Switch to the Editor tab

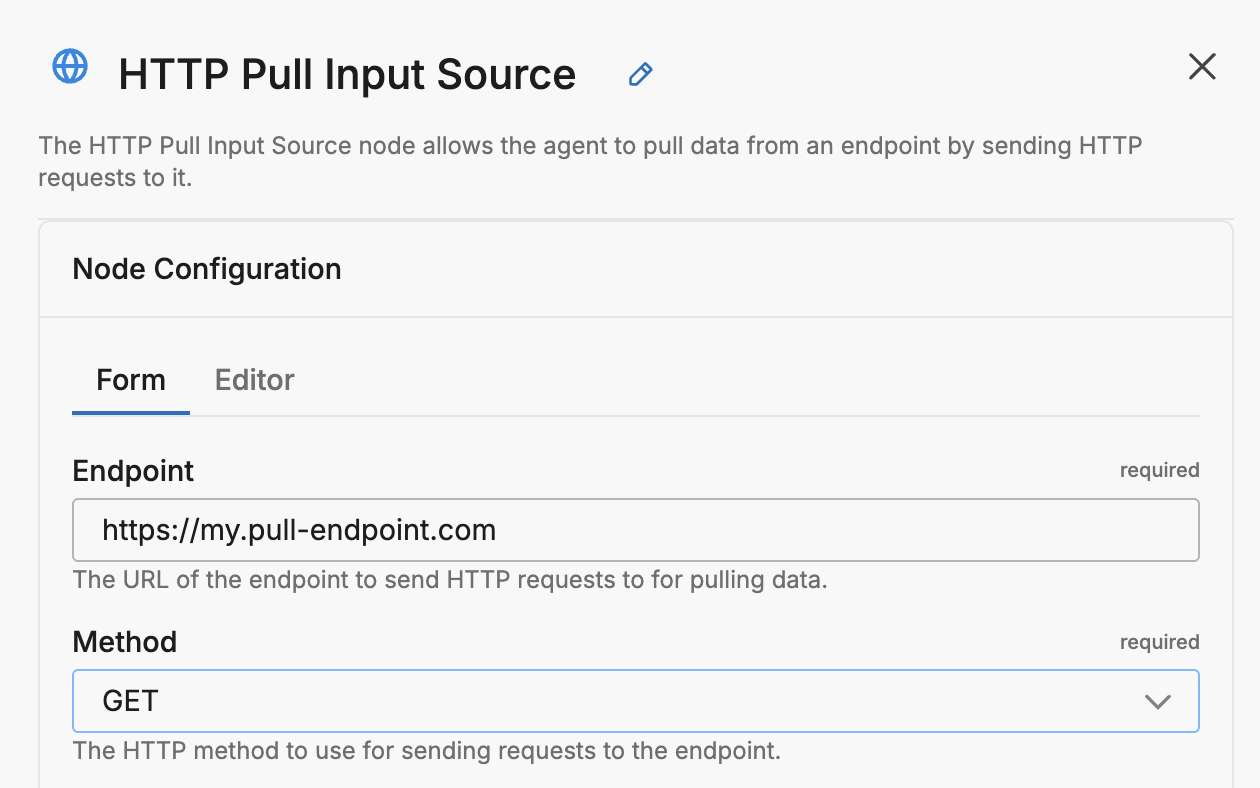pos(255,380)
